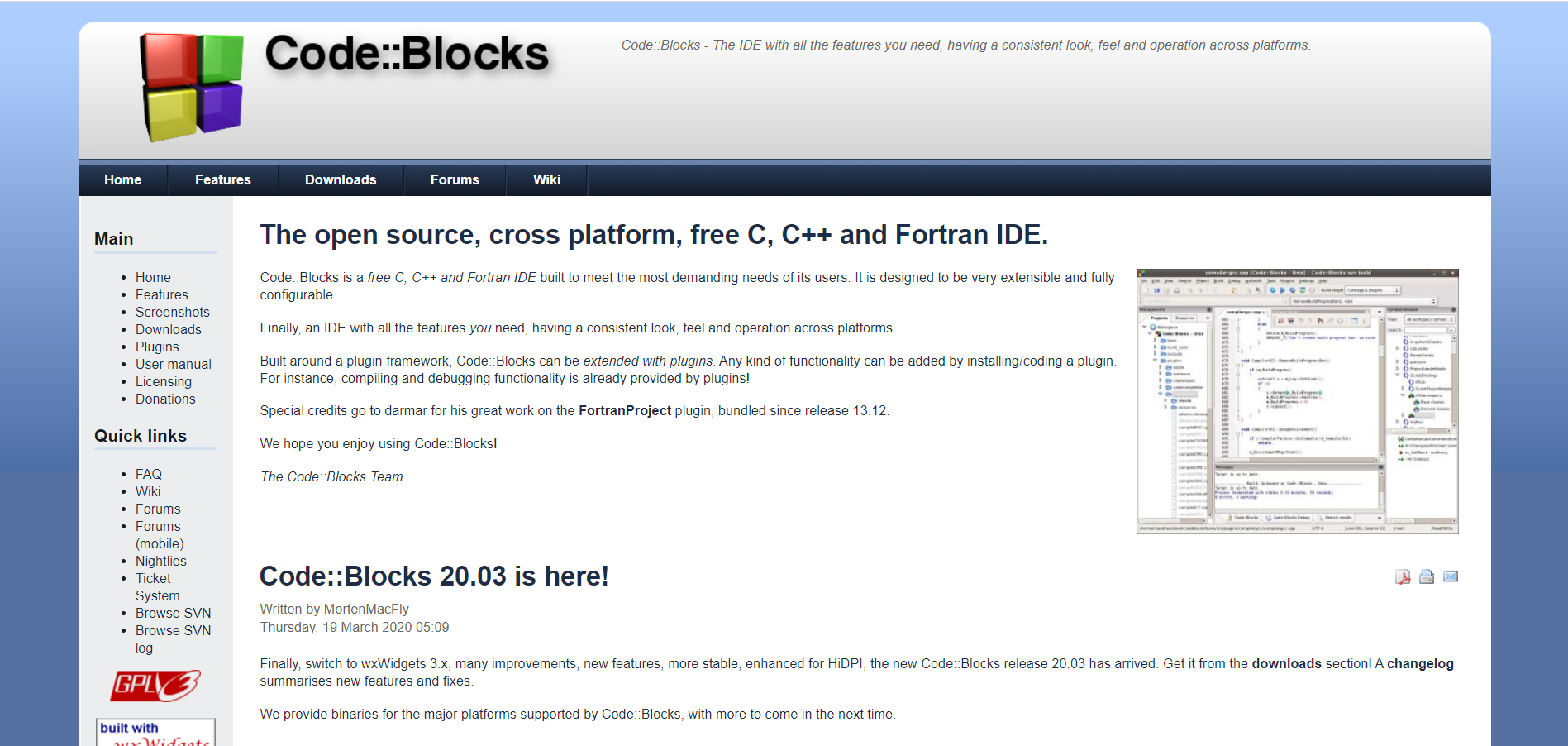Open Forums from the top navigation bar

tap(454, 179)
